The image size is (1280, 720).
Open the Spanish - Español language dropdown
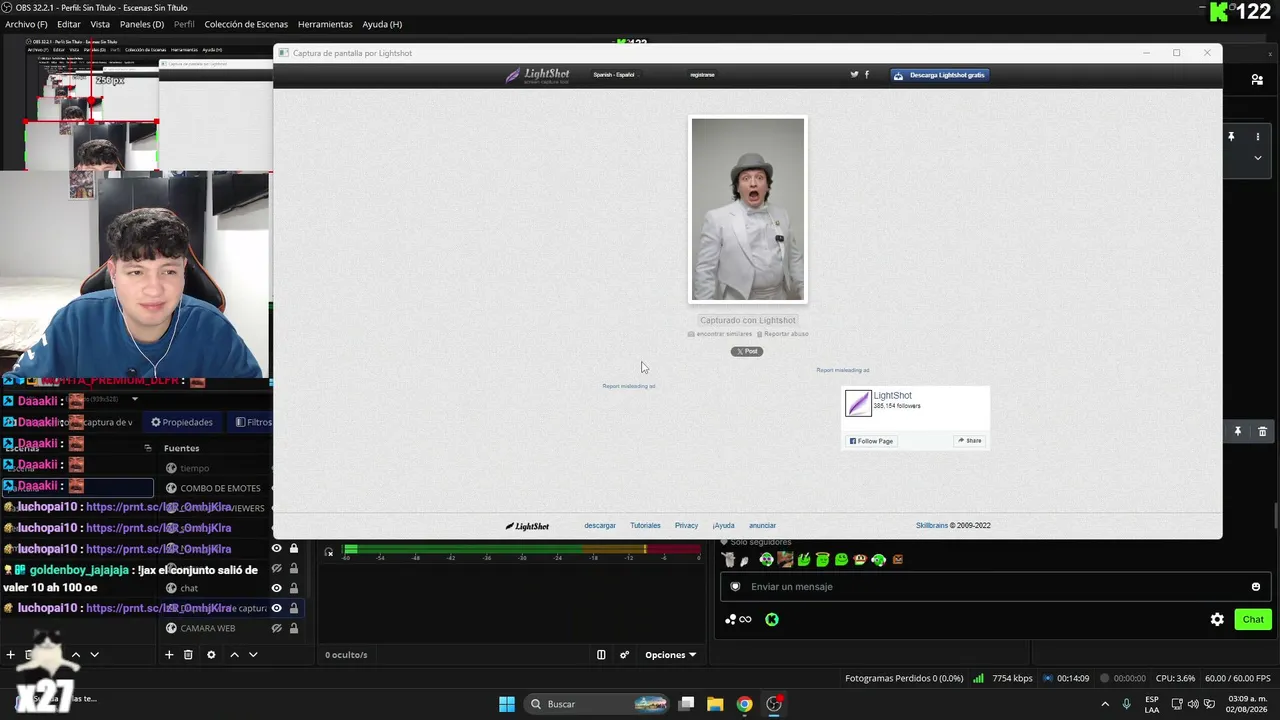pos(614,75)
